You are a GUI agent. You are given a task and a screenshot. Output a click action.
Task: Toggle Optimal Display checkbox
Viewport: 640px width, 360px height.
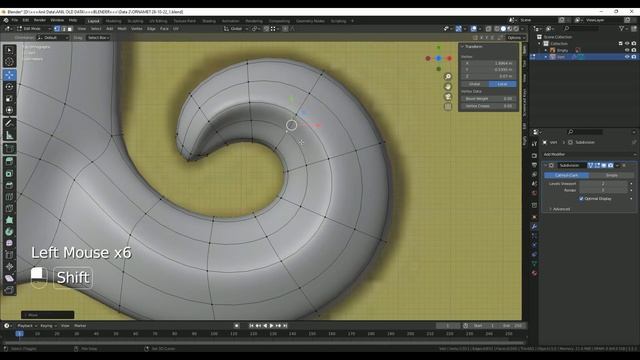581,198
